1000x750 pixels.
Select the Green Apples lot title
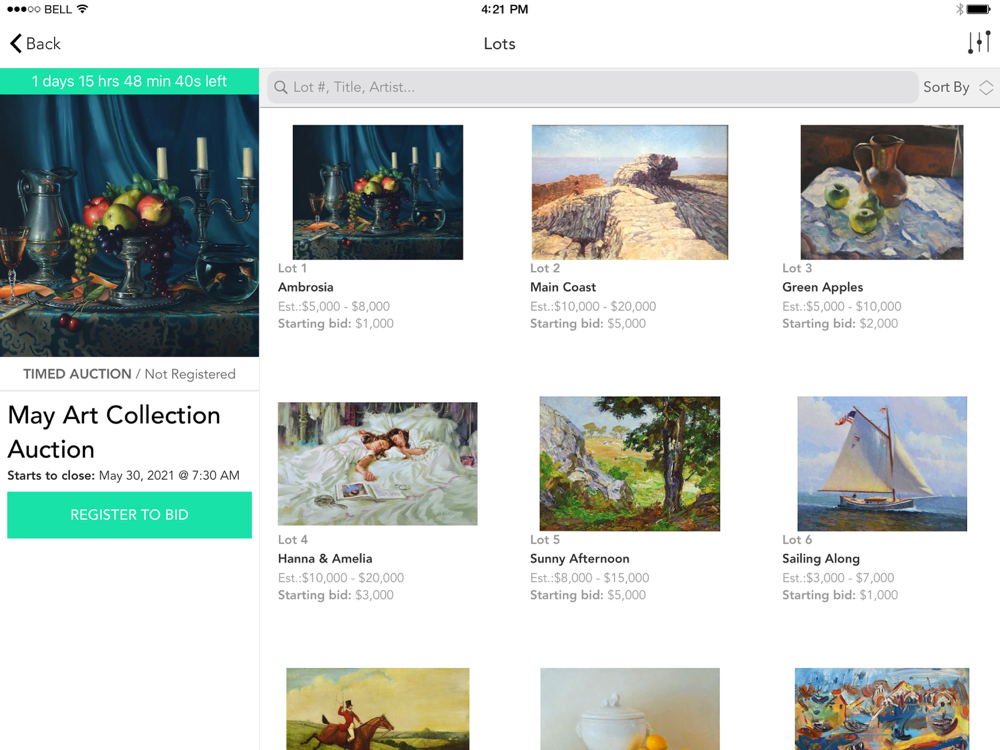(823, 288)
